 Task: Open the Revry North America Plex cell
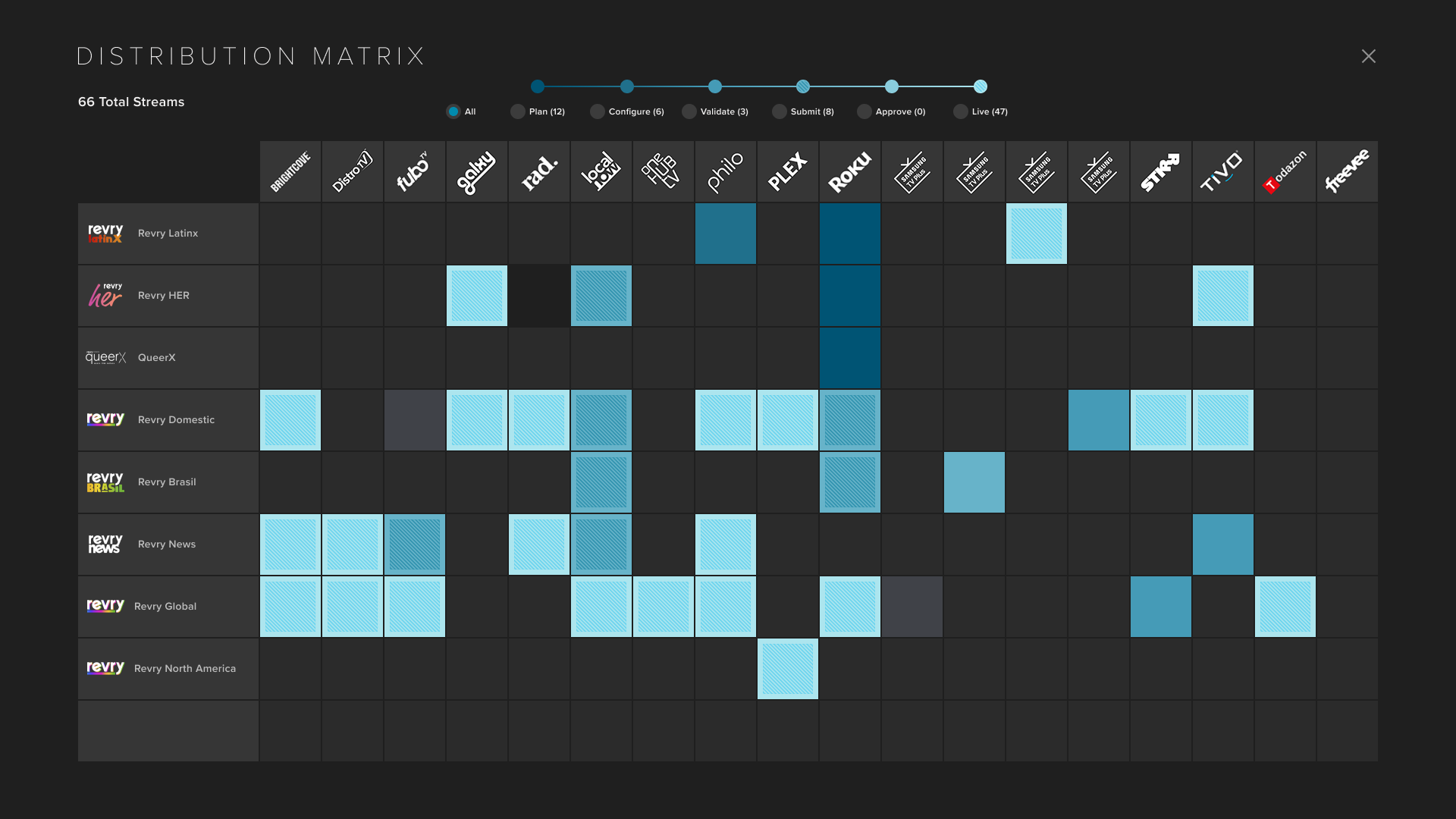coord(788,669)
